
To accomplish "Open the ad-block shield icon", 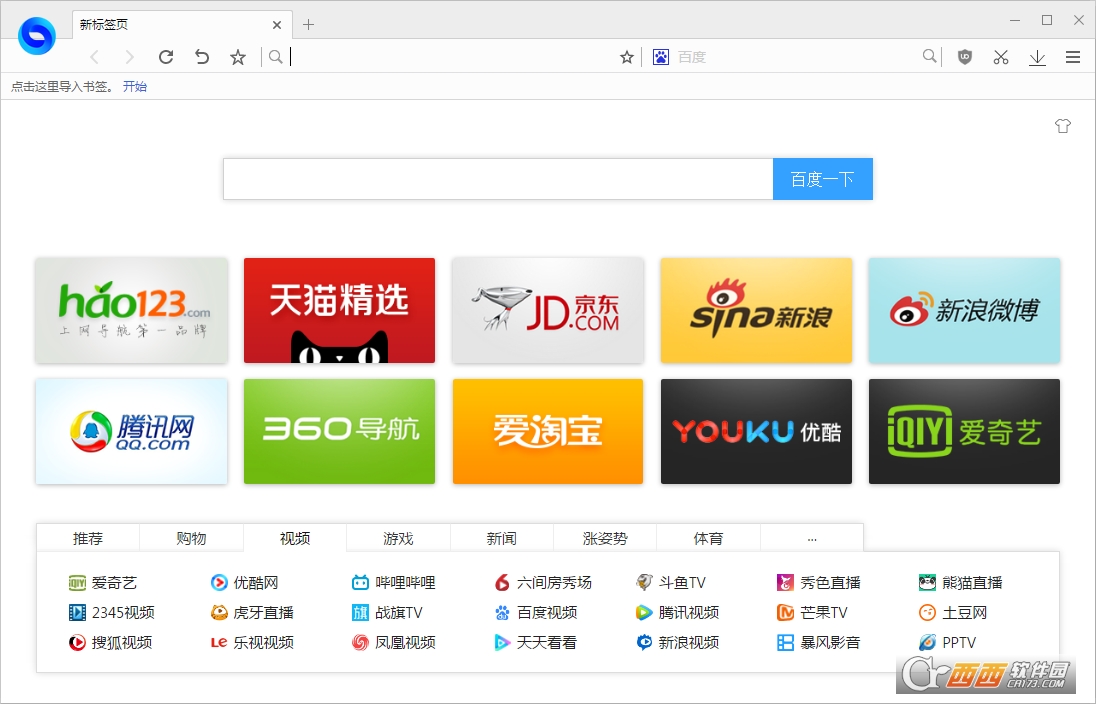I will 965,57.
